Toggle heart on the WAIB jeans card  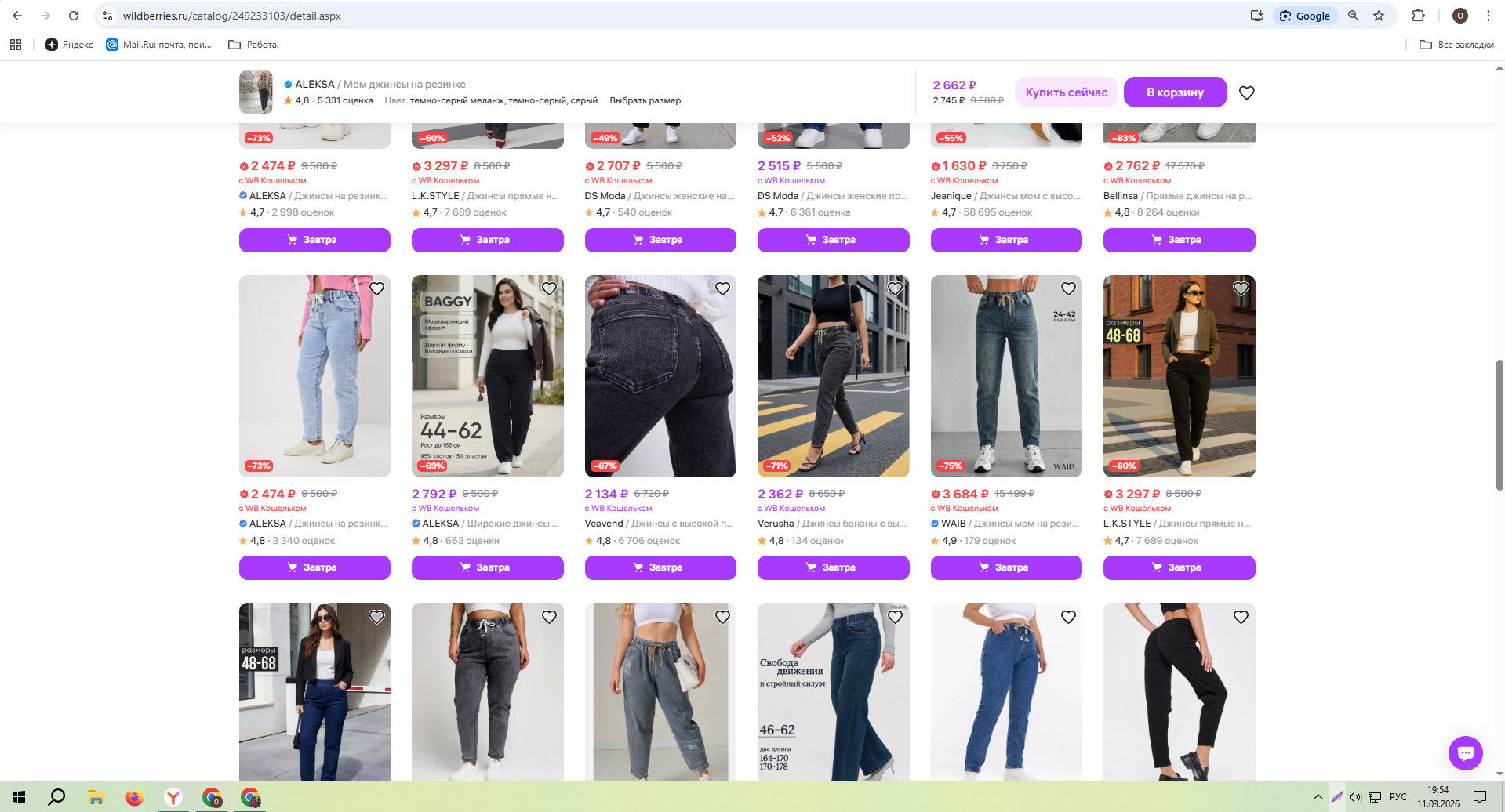pyautogui.click(x=1068, y=288)
